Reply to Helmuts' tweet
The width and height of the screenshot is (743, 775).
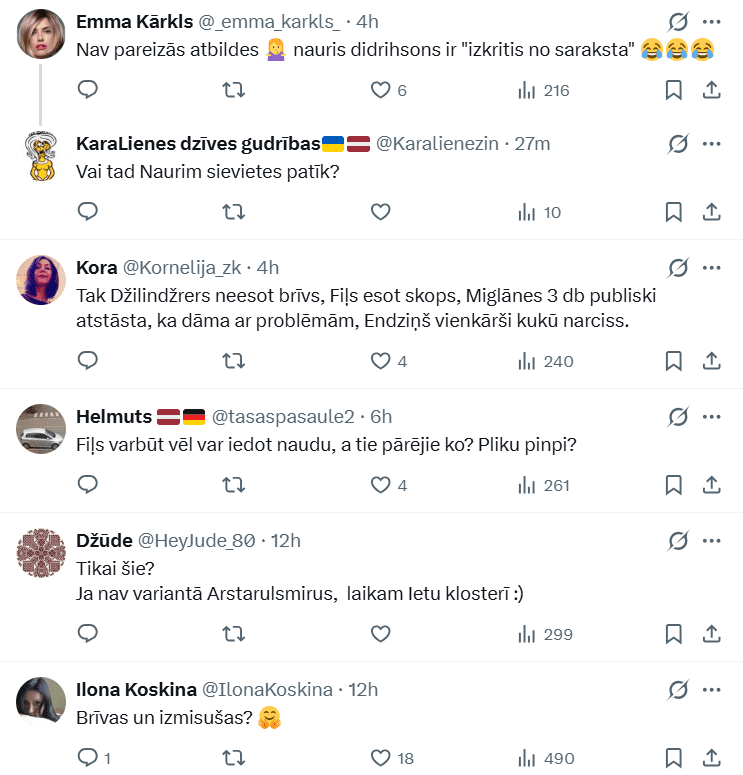pos(88,485)
